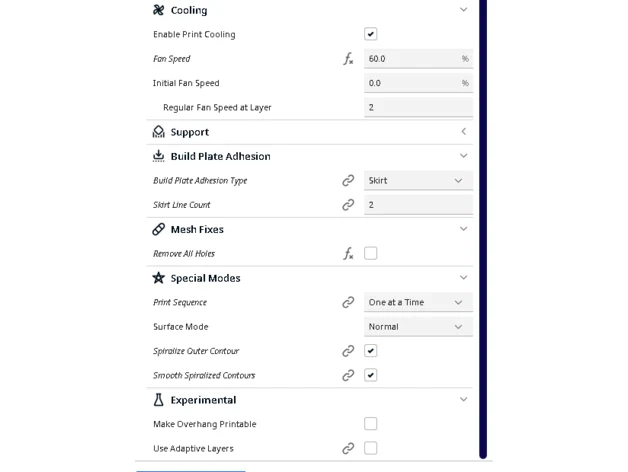The image size is (628, 472).
Task: Expand the Support section chevron
Action: tap(463, 131)
